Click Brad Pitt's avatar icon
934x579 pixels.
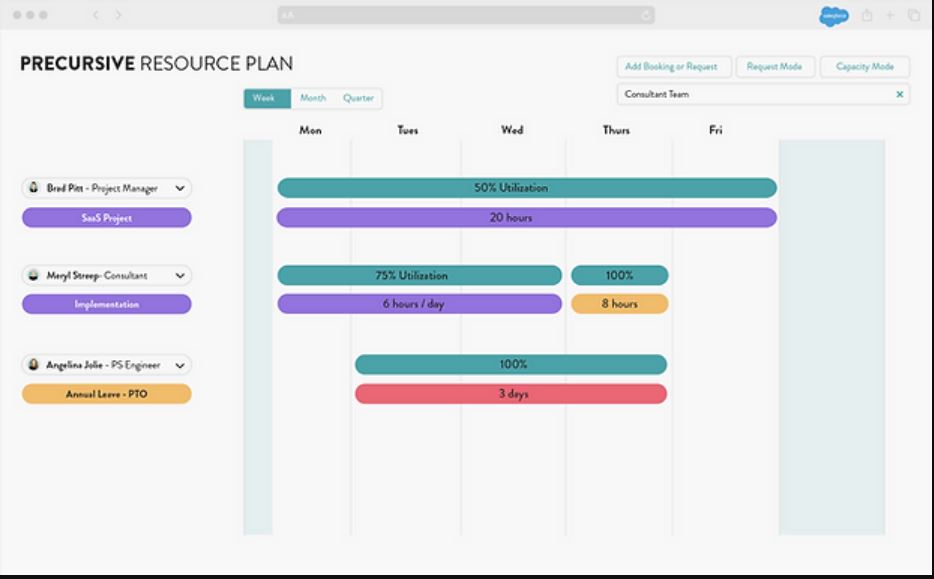point(34,188)
